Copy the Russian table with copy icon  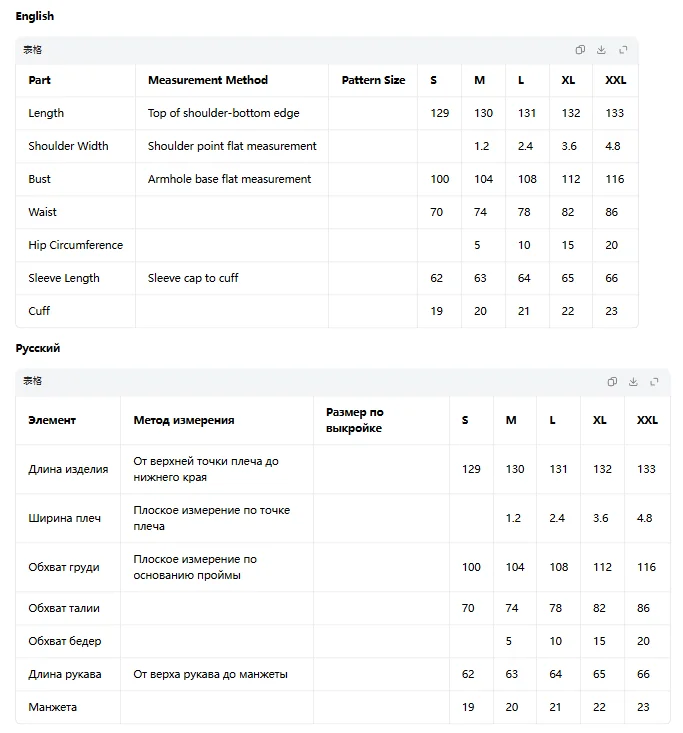(x=612, y=381)
